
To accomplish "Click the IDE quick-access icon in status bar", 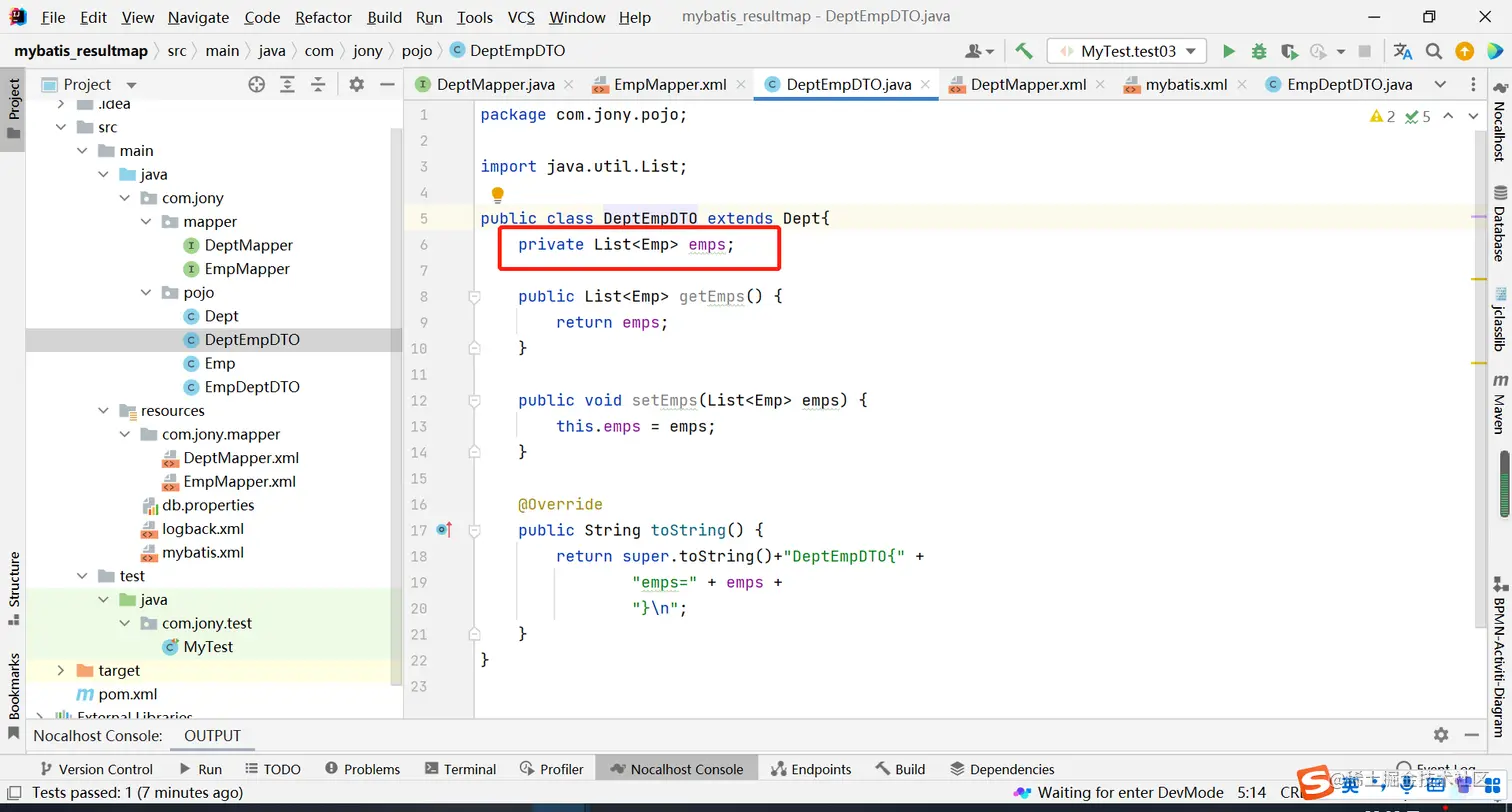I will click(x=14, y=793).
